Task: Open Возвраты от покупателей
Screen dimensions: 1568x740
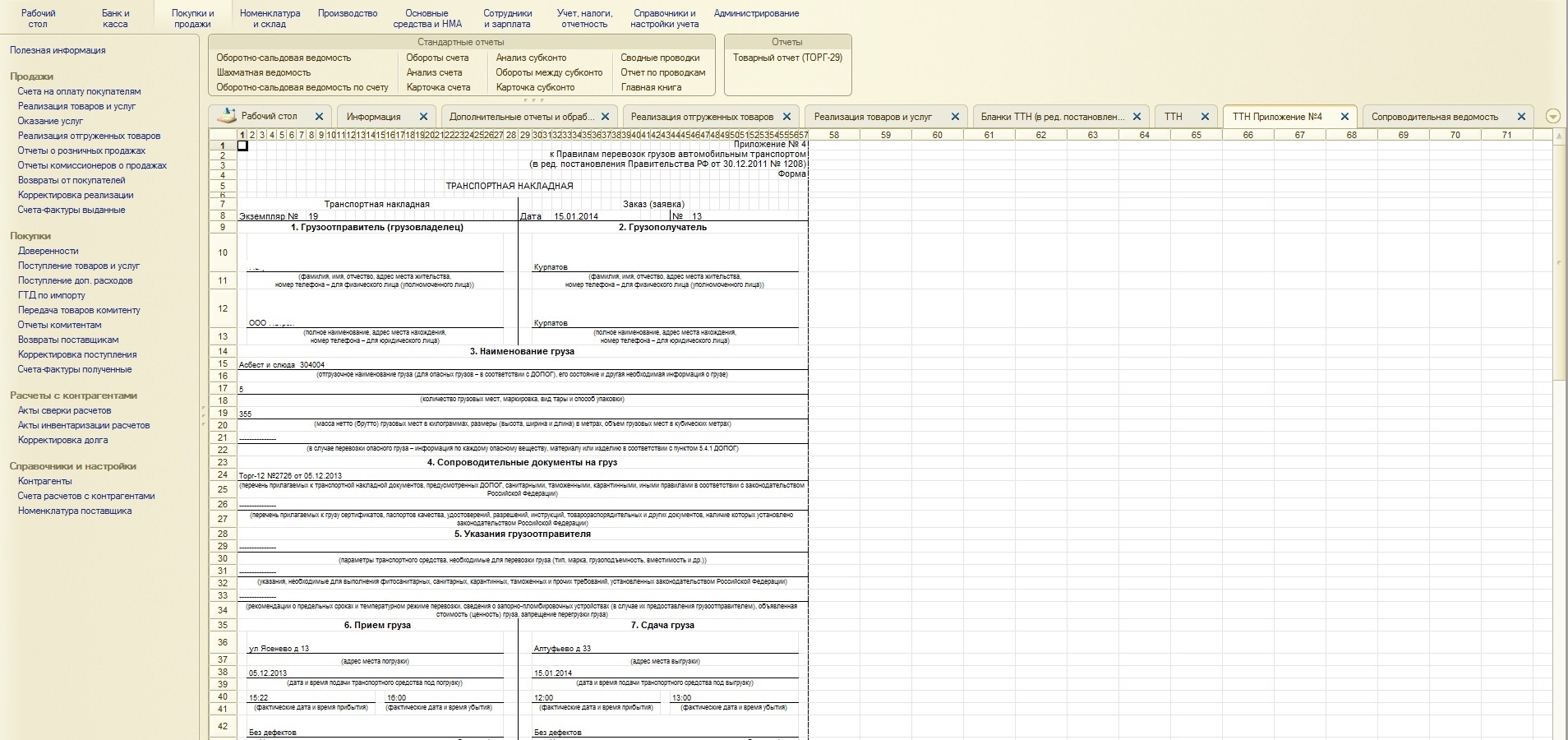Action: tap(71, 180)
